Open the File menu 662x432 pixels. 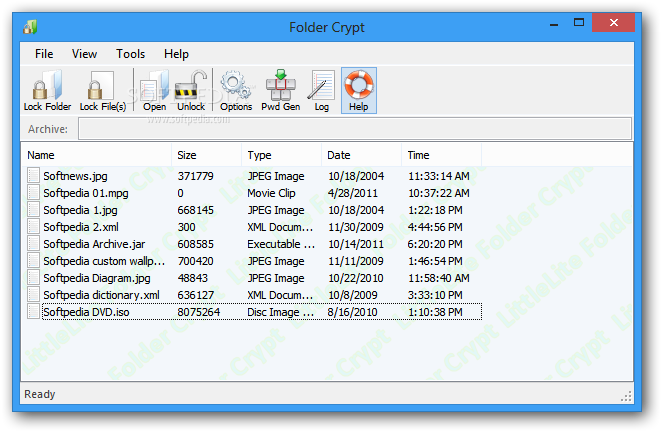[x=44, y=54]
